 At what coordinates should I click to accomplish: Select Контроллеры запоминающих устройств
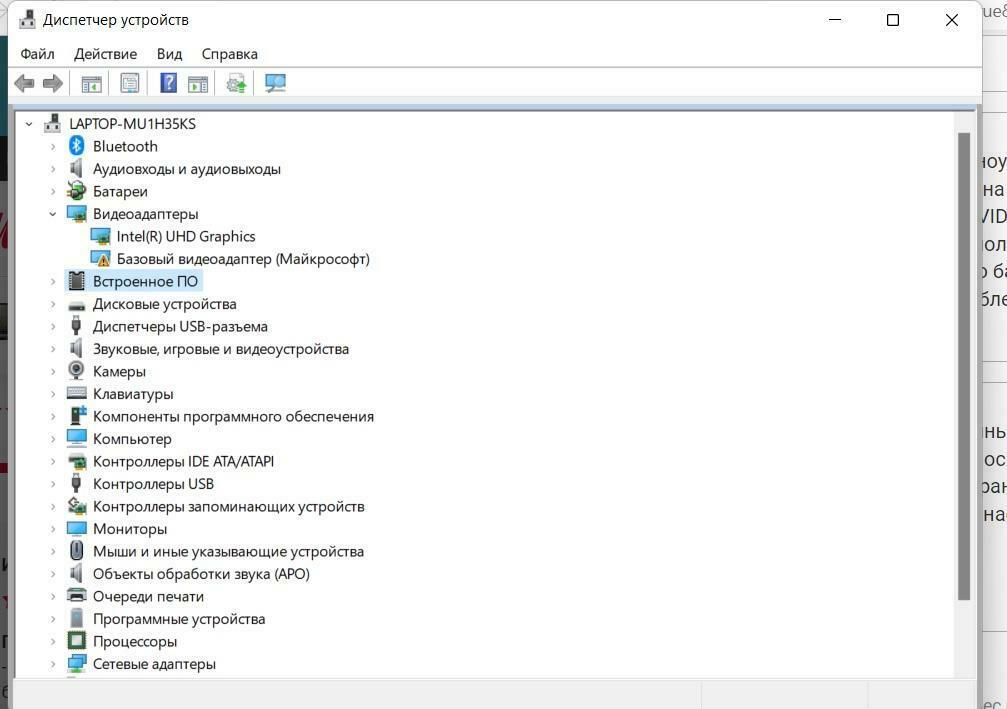(x=229, y=506)
